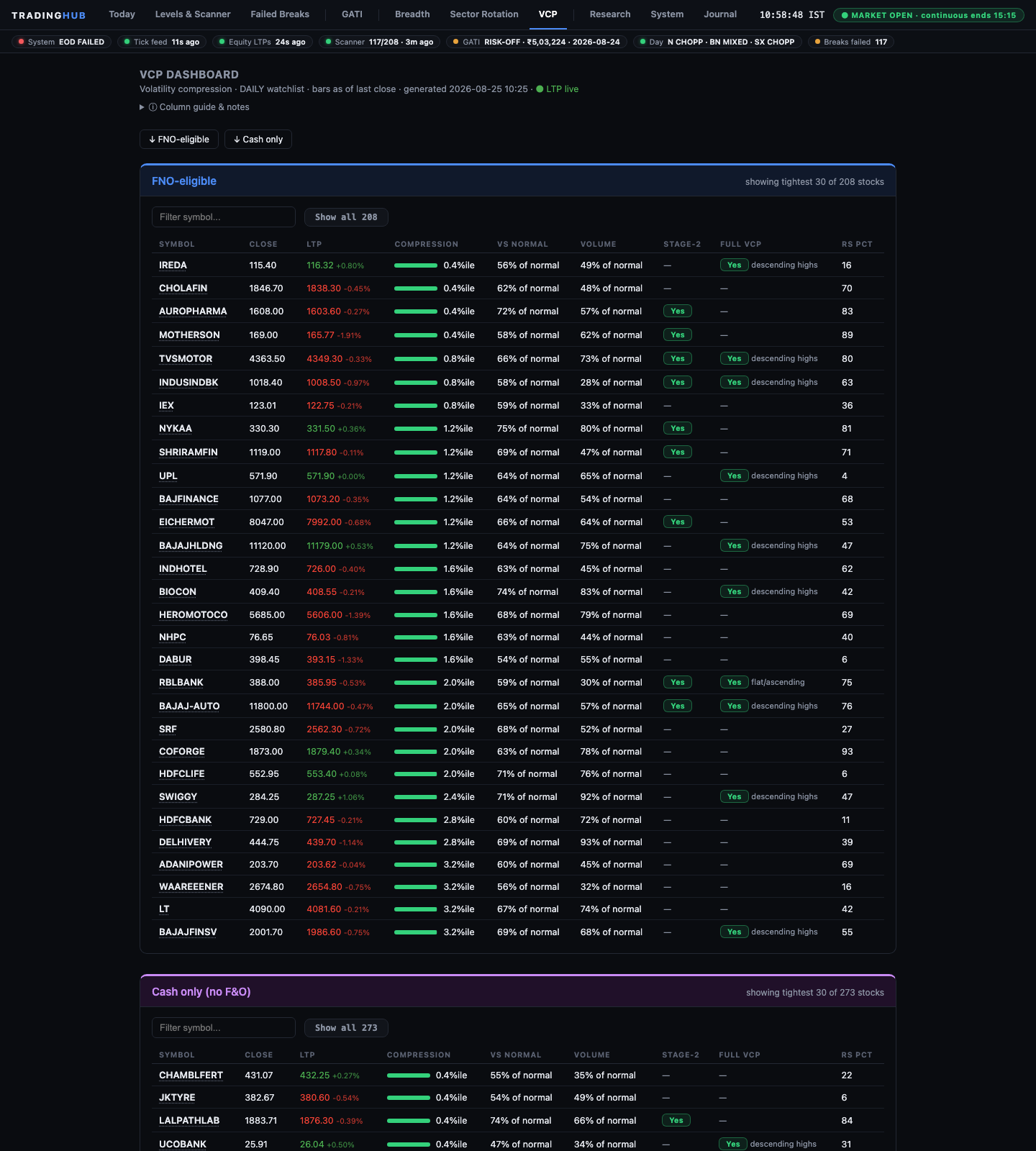Sort FNO table by VOLUME column
Image resolution: width=1036 pixels, height=1151 pixels.
point(599,245)
